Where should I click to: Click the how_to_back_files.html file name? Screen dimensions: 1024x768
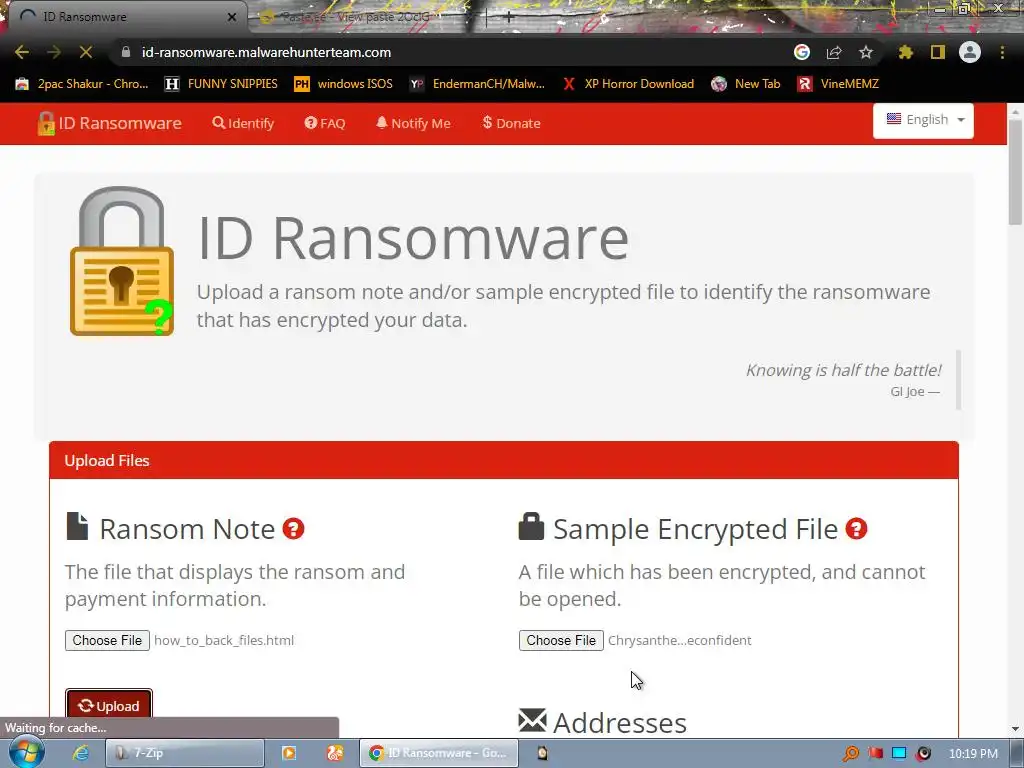[x=224, y=641]
